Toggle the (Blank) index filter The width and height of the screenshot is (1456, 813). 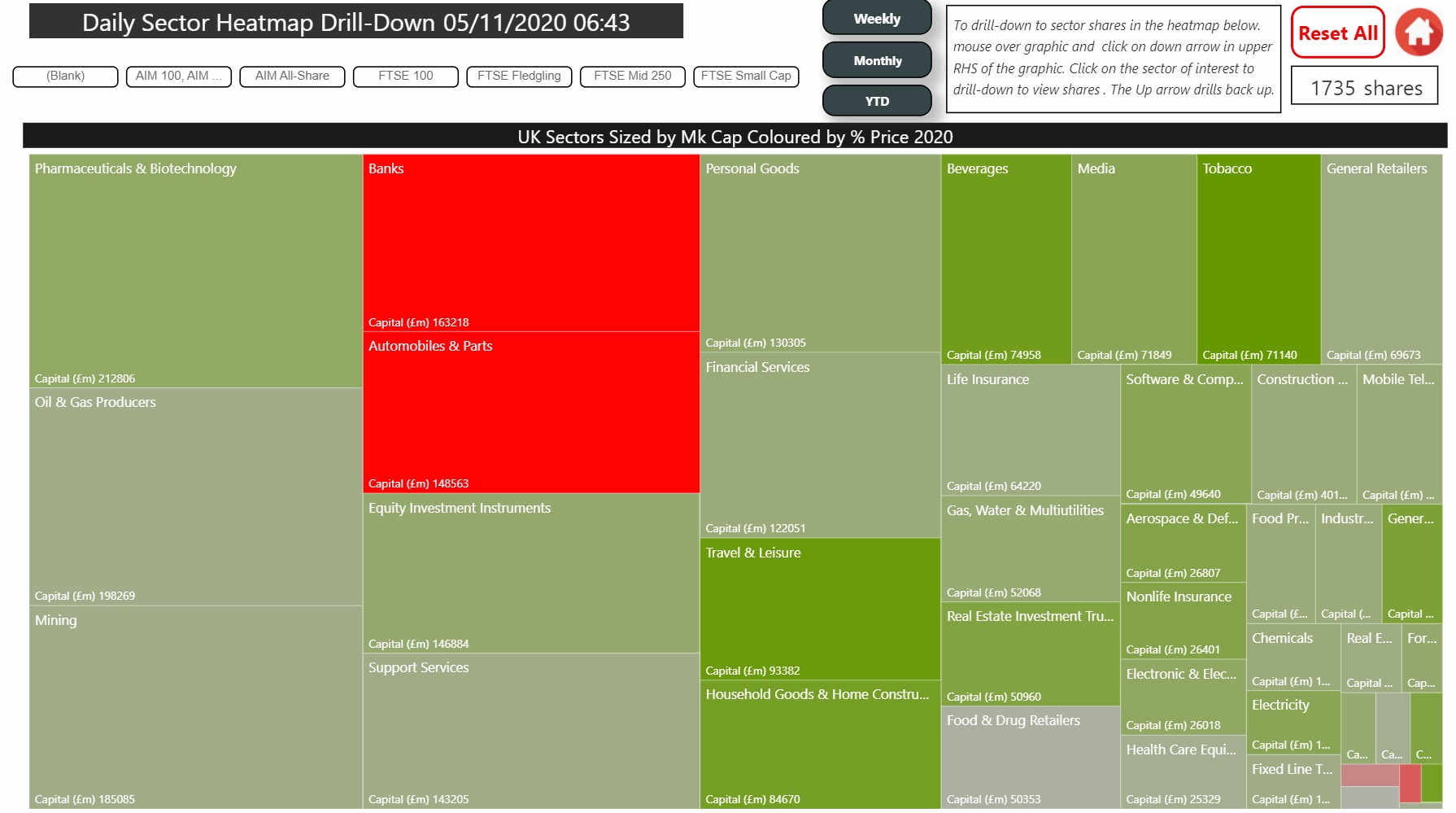point(65,76)
